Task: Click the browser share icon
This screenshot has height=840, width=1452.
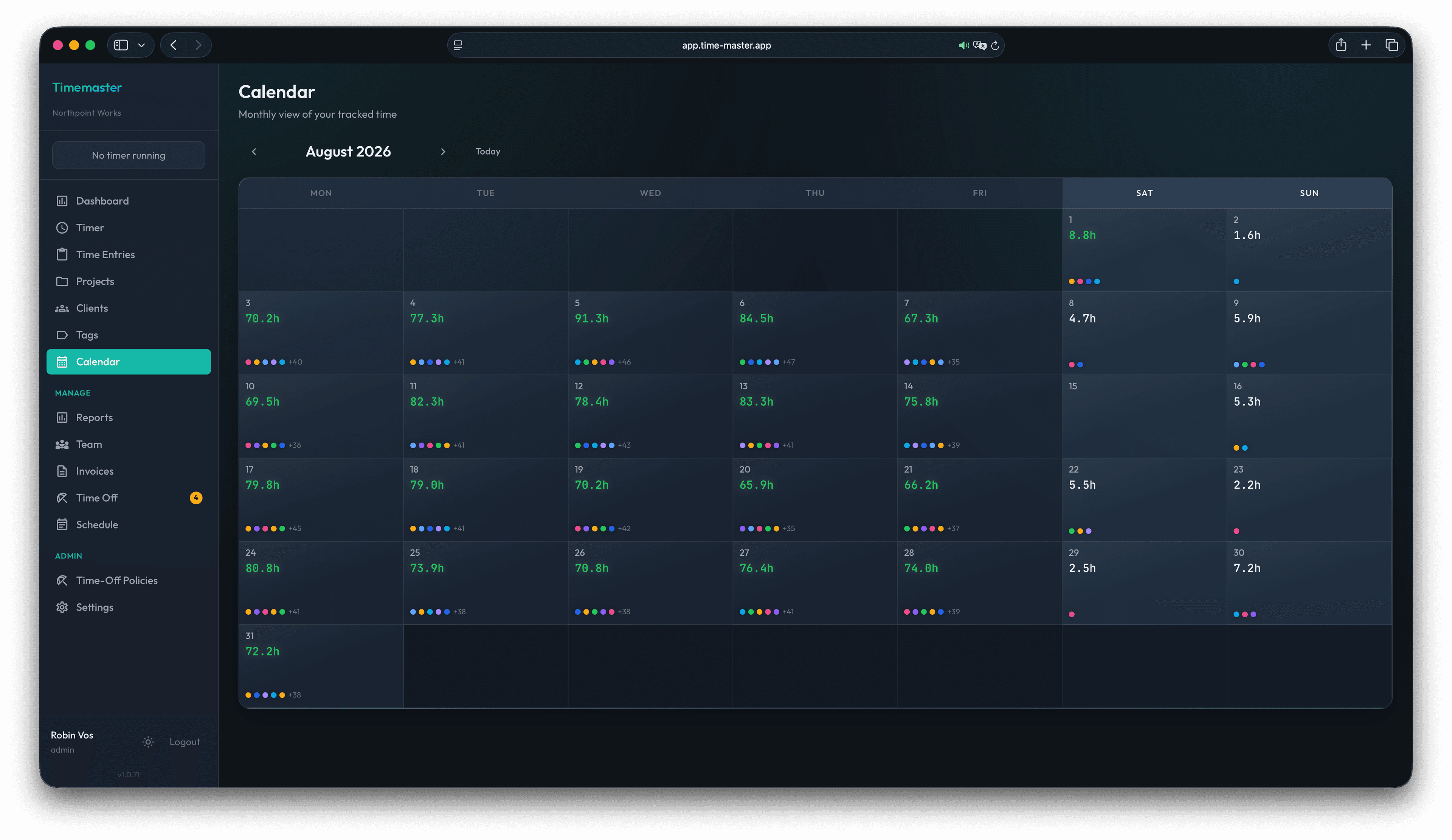Action: pos(1341,45)
